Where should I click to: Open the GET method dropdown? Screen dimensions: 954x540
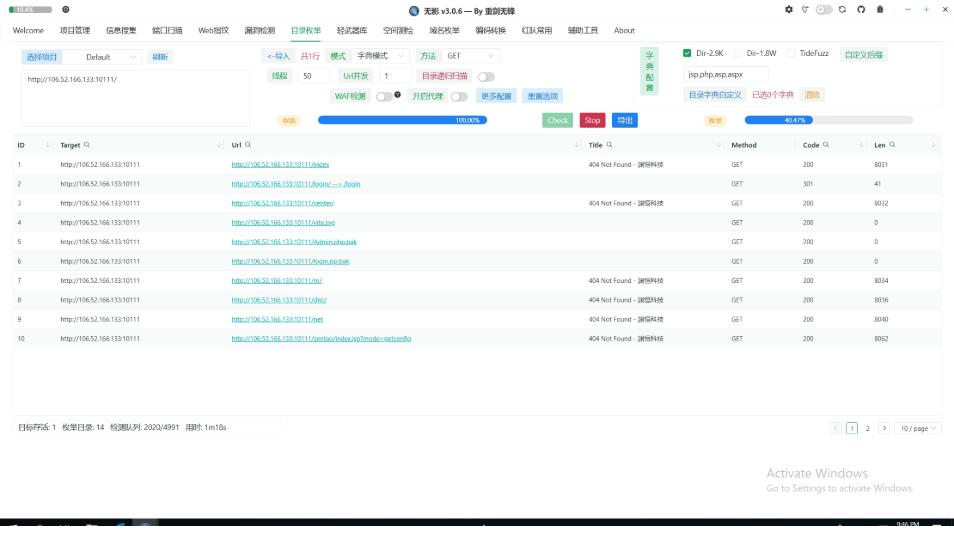point(471,56)
